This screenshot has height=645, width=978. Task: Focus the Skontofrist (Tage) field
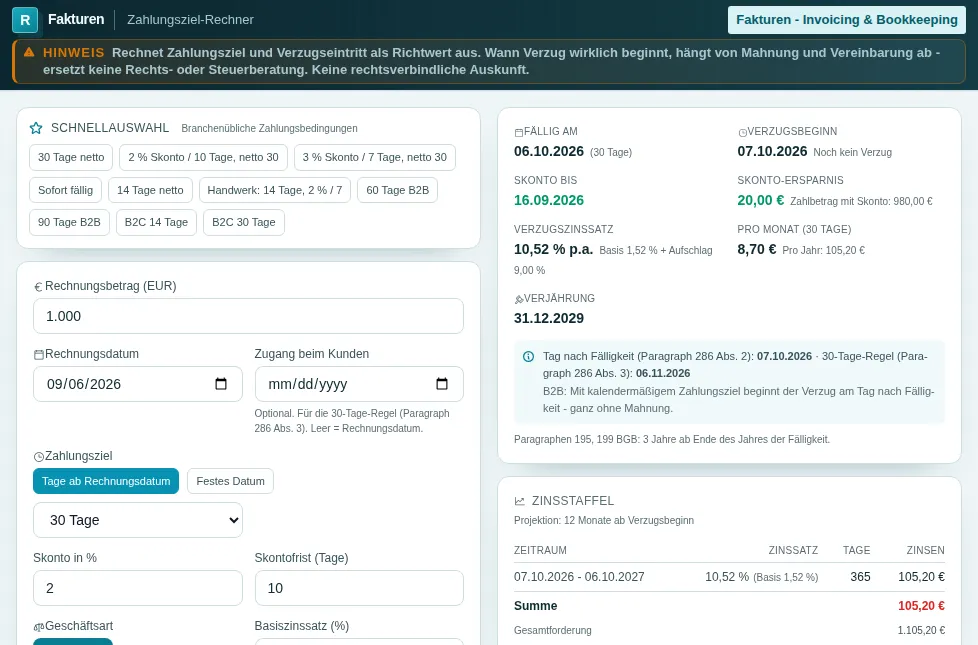tap(359, 588)
